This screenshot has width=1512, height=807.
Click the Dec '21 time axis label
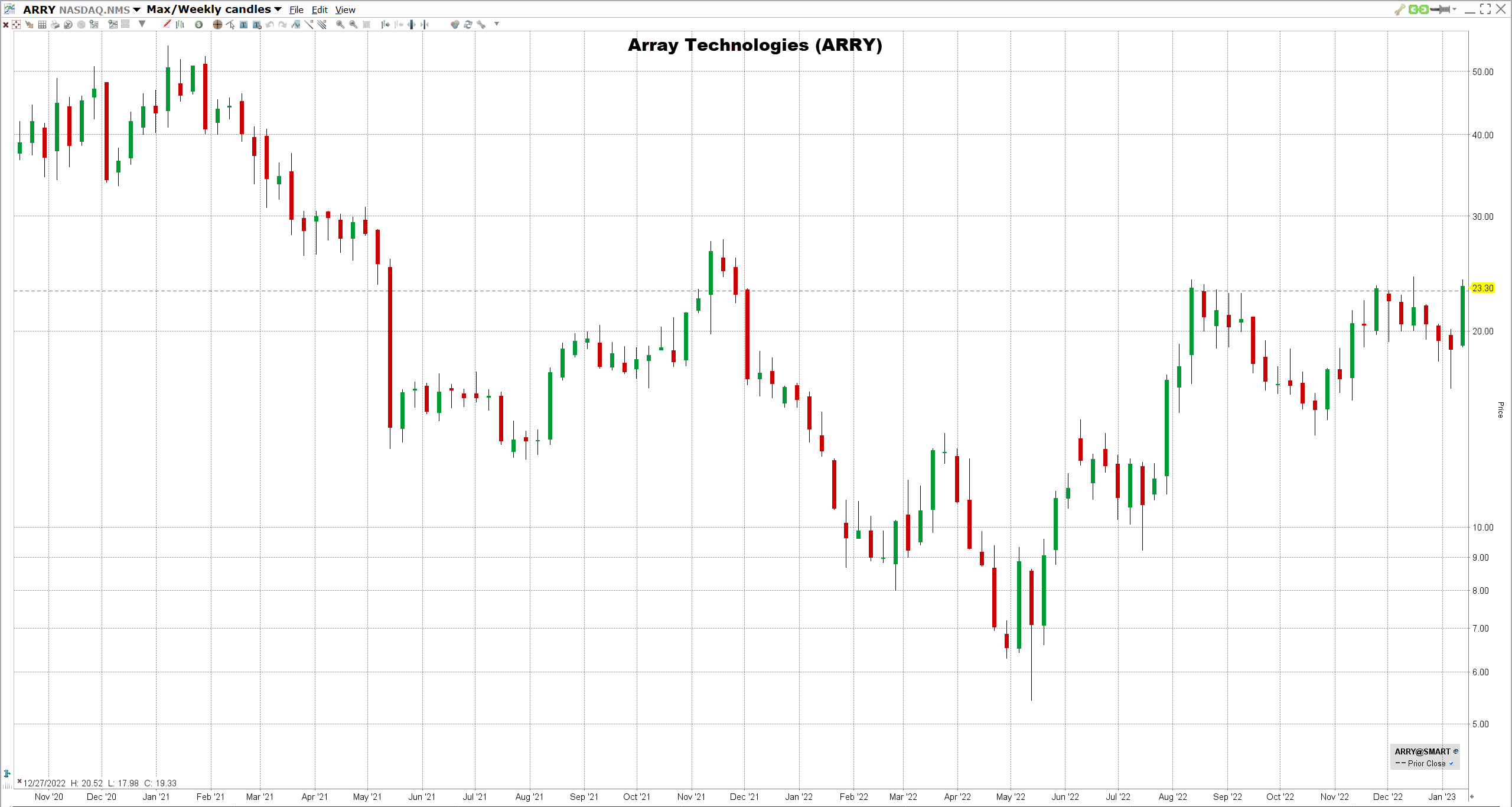pos(744,796)
